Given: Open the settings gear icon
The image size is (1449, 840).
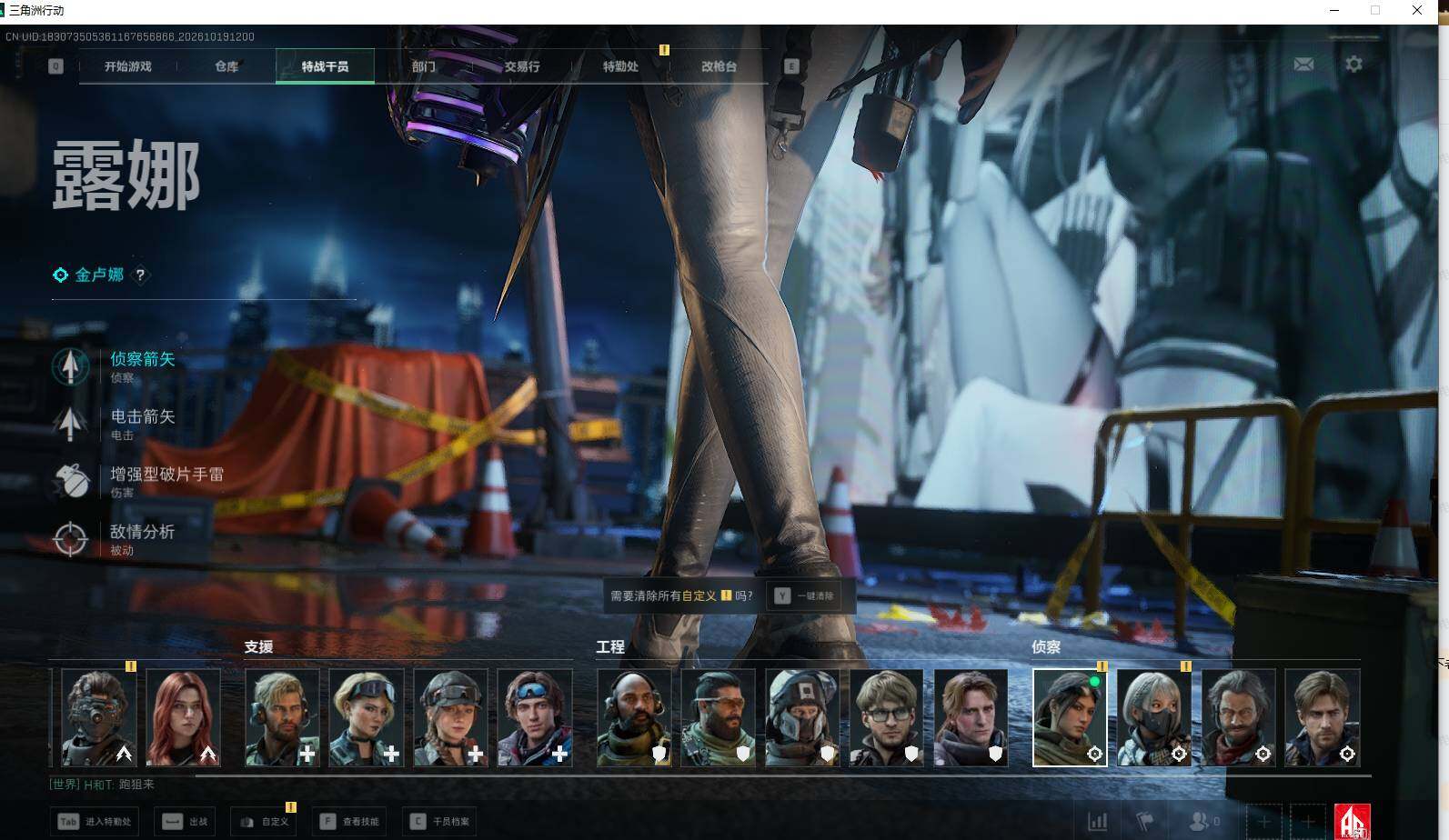Looking at the screenshot, I should point(1353,65).
